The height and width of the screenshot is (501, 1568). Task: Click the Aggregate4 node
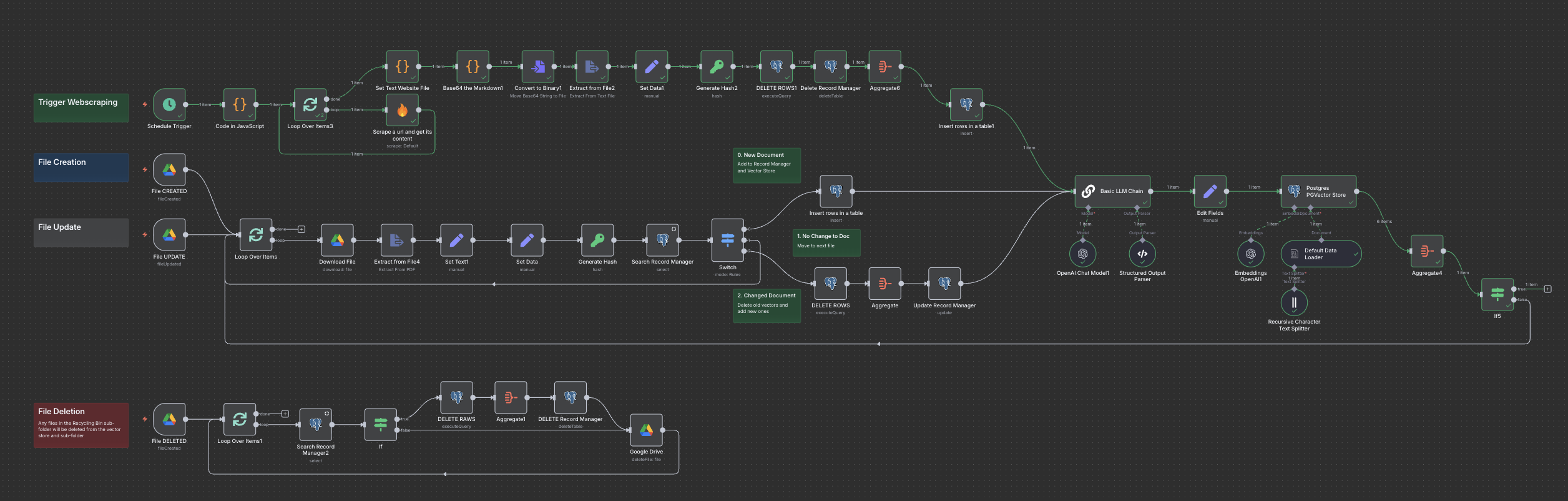point(1427,251)
